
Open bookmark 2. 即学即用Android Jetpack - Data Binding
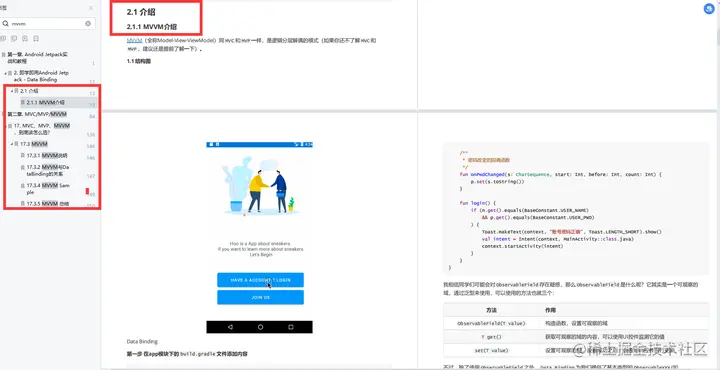point(41,76)
